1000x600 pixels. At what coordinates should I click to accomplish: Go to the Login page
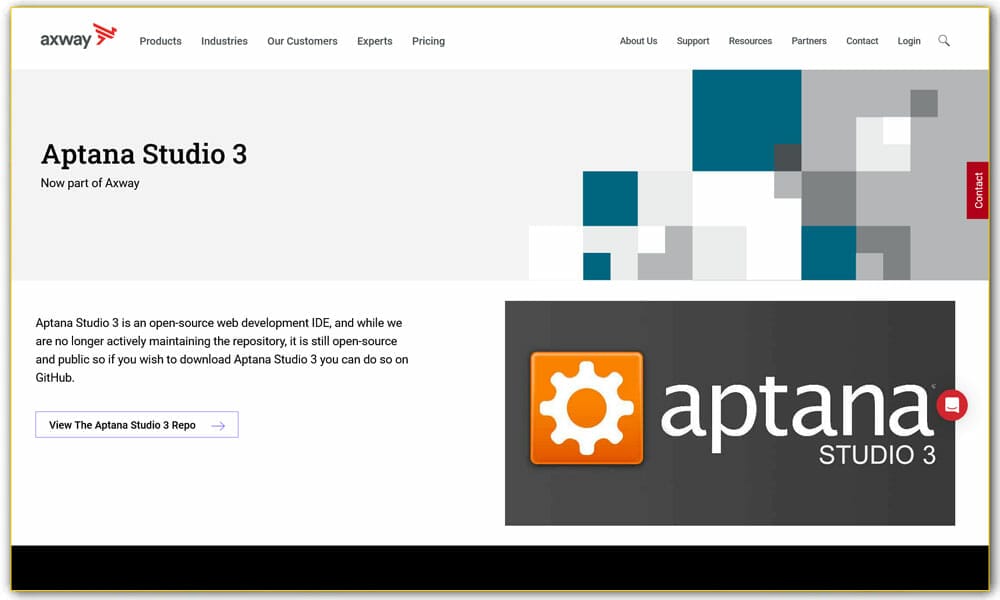click(908, 41)
